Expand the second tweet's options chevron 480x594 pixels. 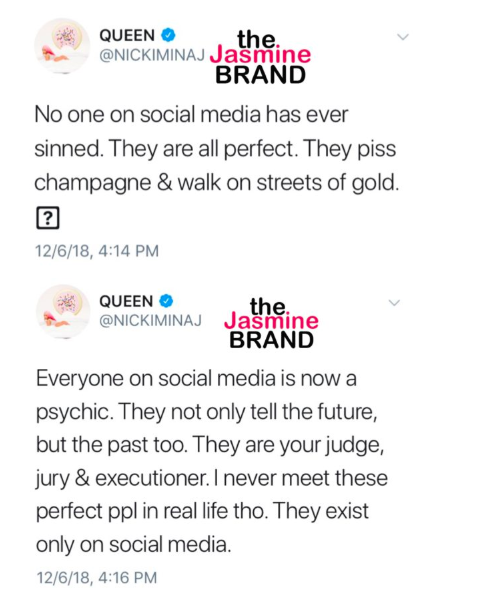tap(394, 302)
